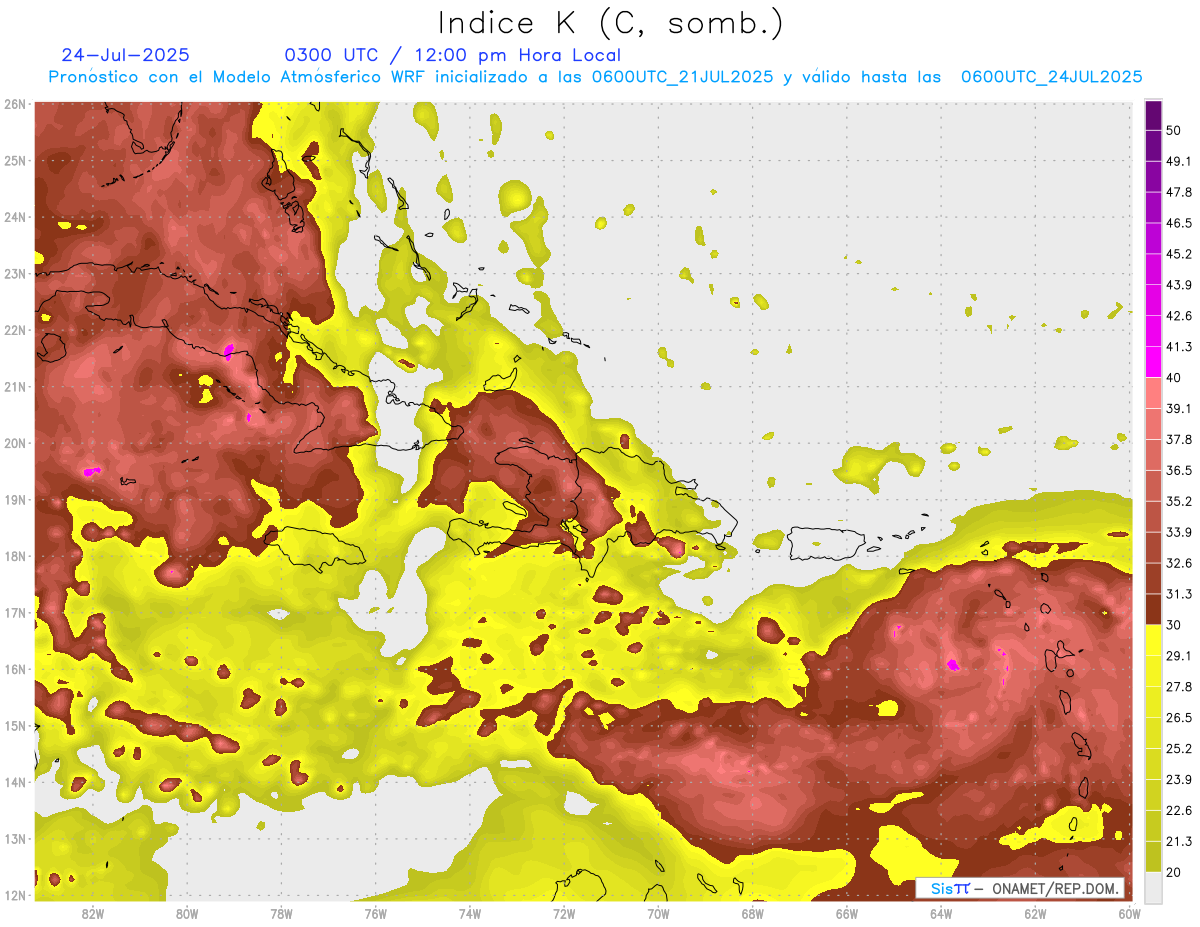Click the colorbar value '43.9'
The height and width of the screenshot is (927, 1200).
point(1179,285)
